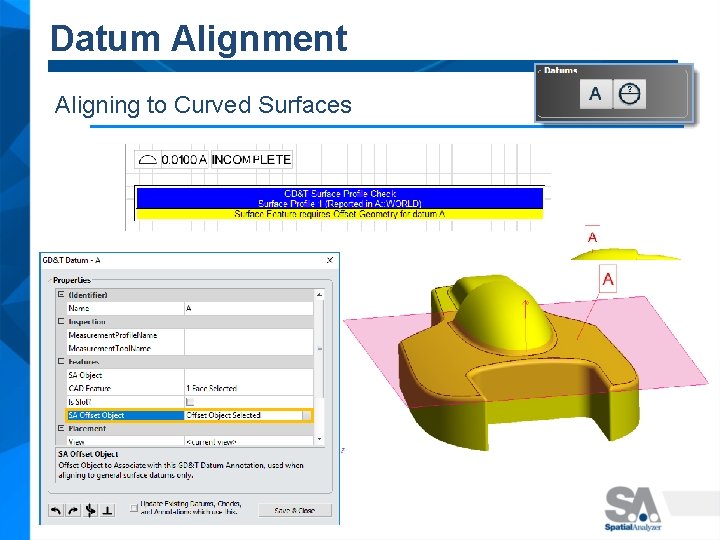Click the property grid scroll up arrow
Viewport: 720px width, 540px height.
coord(319,294)
